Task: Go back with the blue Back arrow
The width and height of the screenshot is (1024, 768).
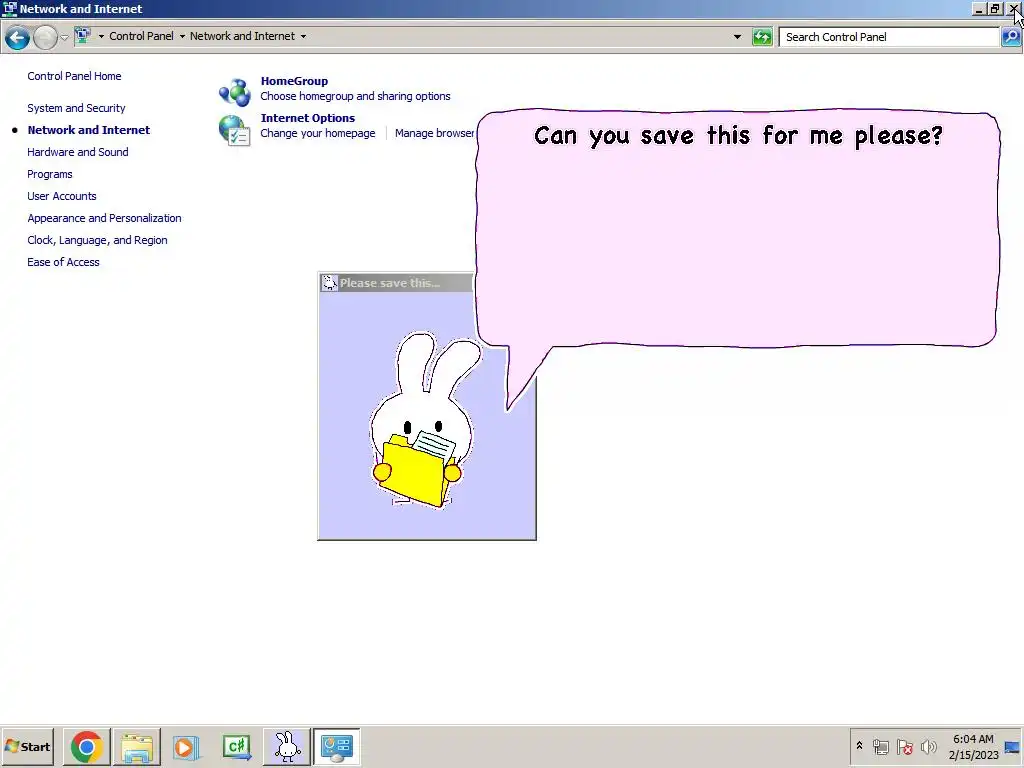Action: click(x=18, y=38)
